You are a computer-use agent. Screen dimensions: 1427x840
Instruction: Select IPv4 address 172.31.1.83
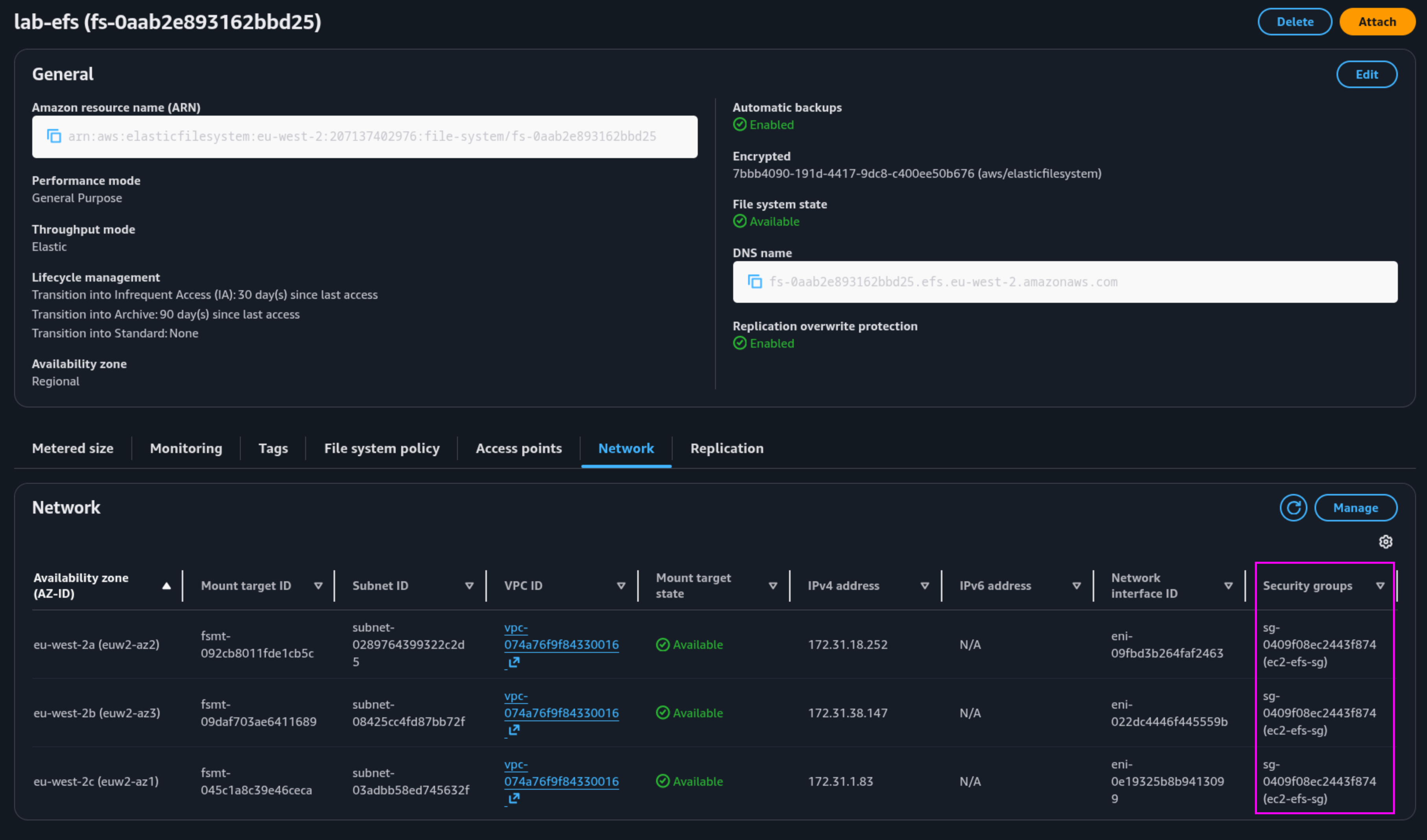click(x=840, y=781)
